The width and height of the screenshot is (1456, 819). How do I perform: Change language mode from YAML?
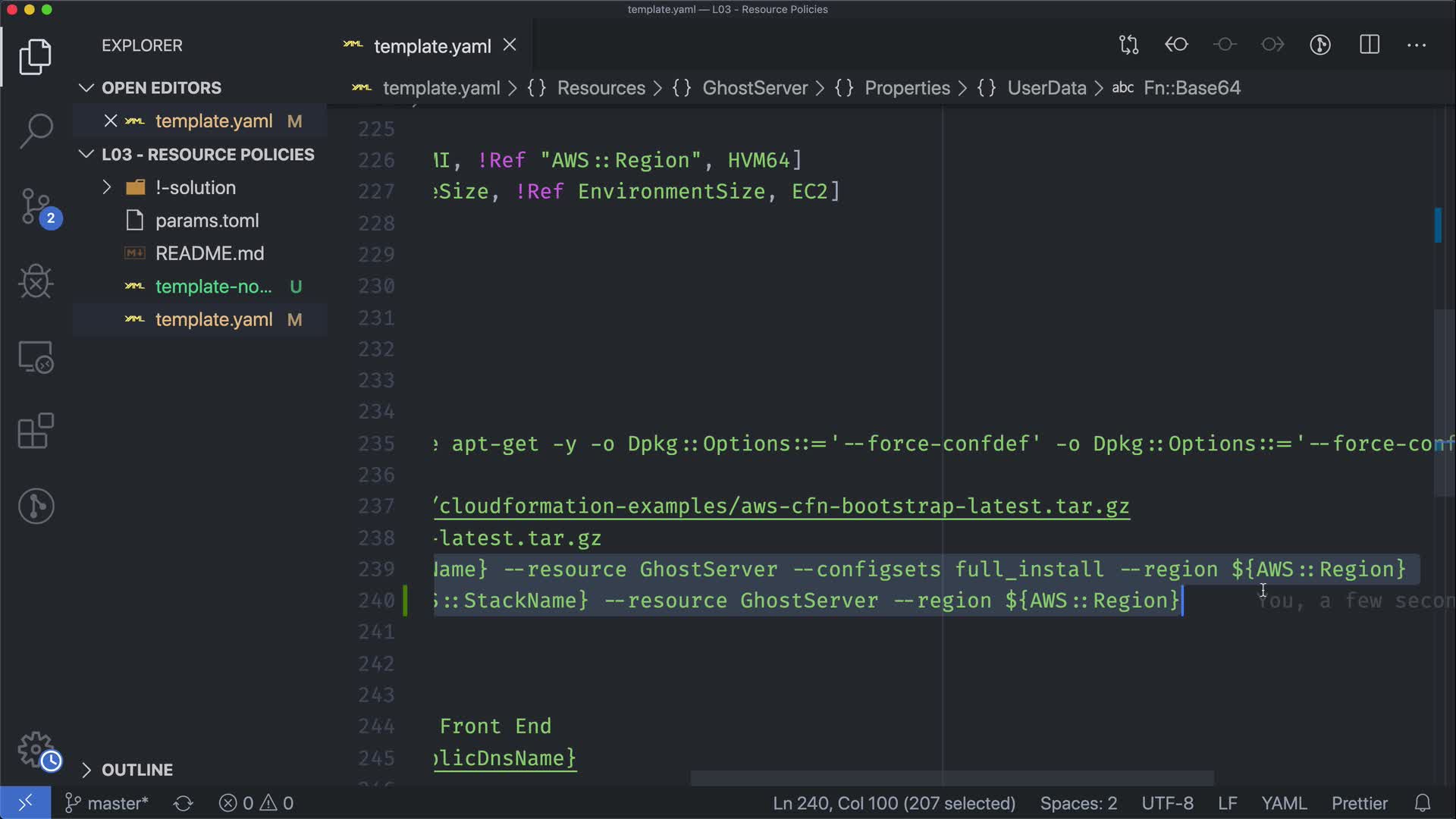tap(1283, 803)
